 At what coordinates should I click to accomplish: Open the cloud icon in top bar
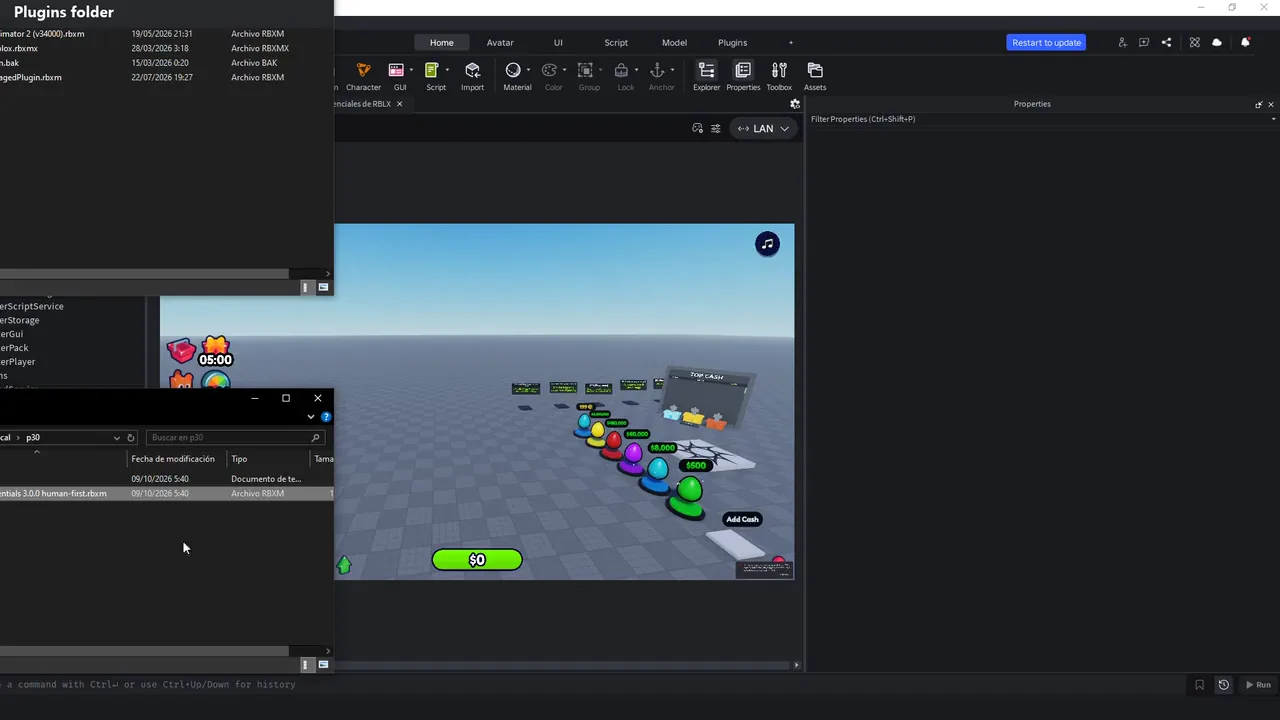(x=1217, y=42)
